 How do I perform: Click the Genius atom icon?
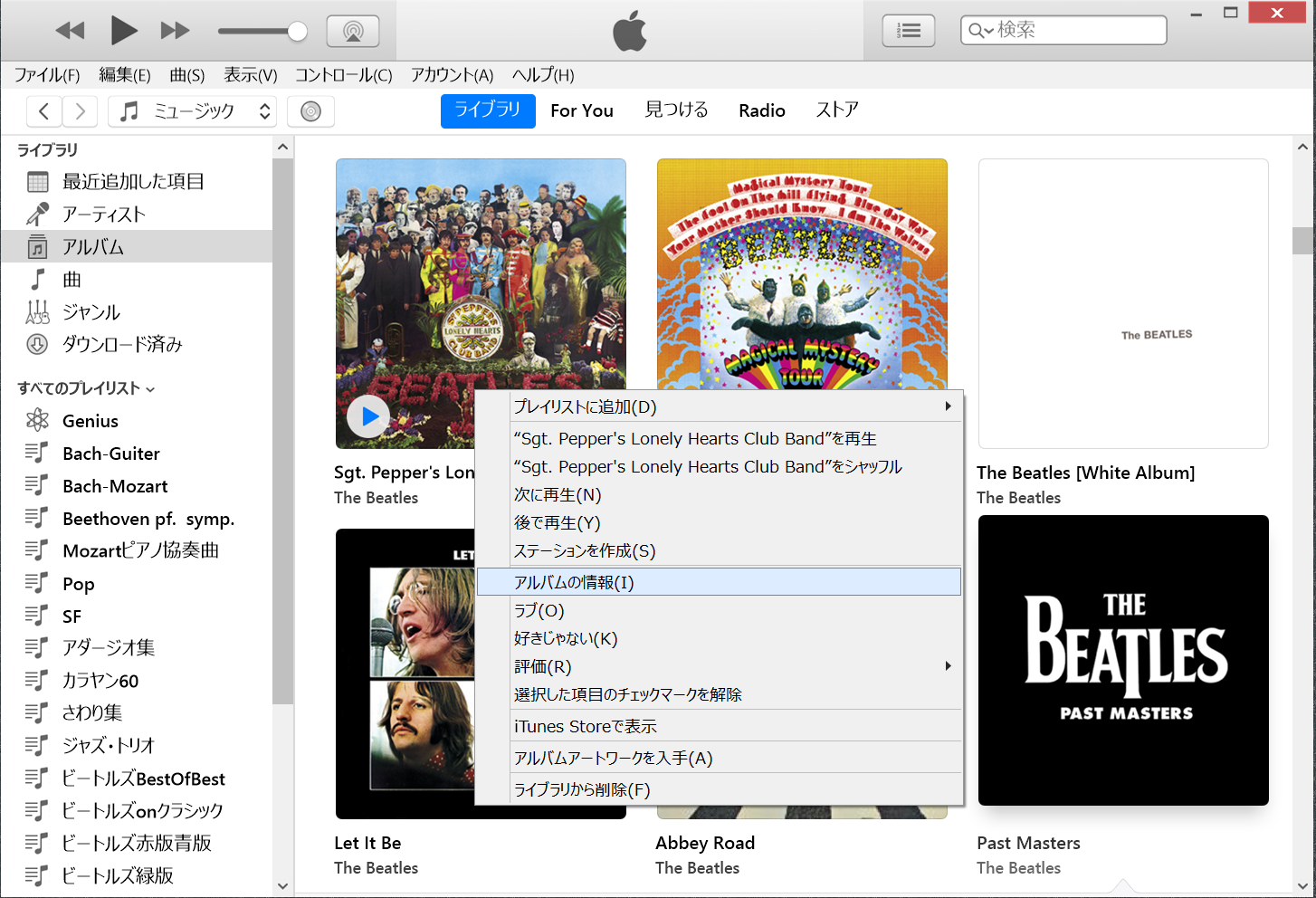click(x=37, y=420)
